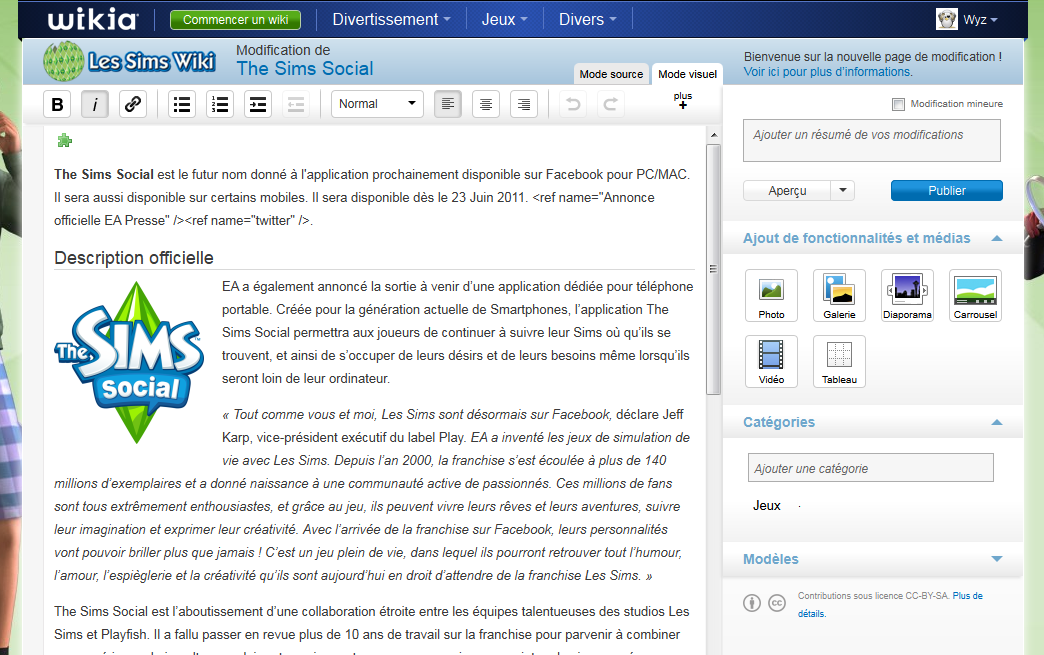The height and width of the screenshot is (655, 1044).
Task: Insert a Carrousel slider
Action: (975, 296)
